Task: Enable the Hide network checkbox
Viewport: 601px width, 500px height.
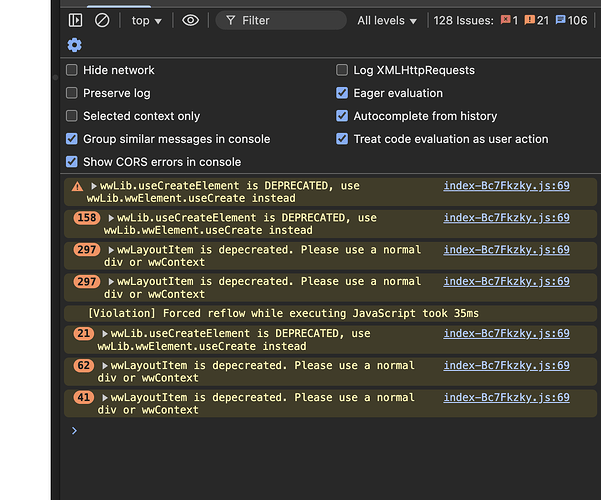Action: 72,70
